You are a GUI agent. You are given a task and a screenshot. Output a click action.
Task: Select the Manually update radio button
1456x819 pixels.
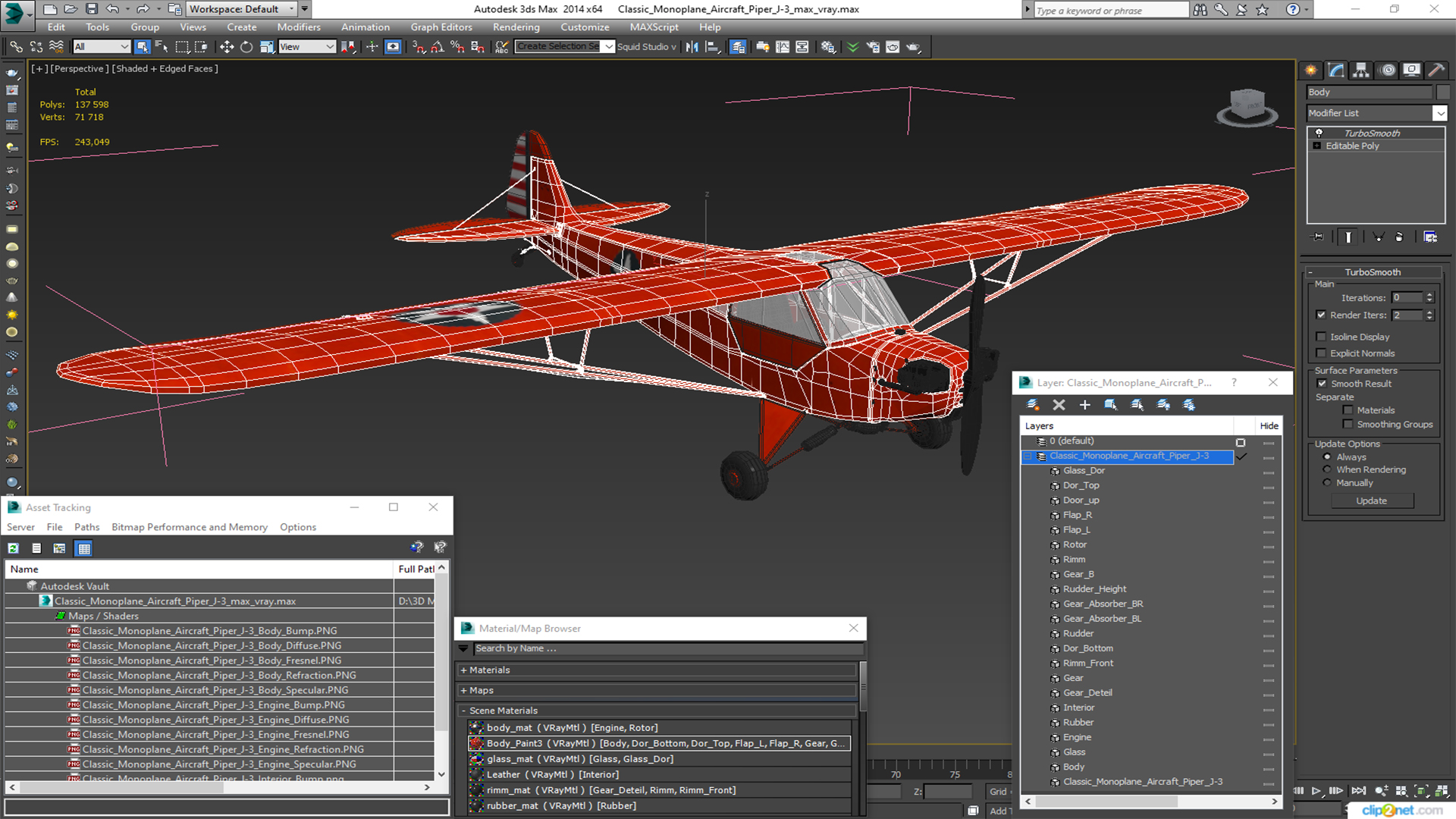1327,483
